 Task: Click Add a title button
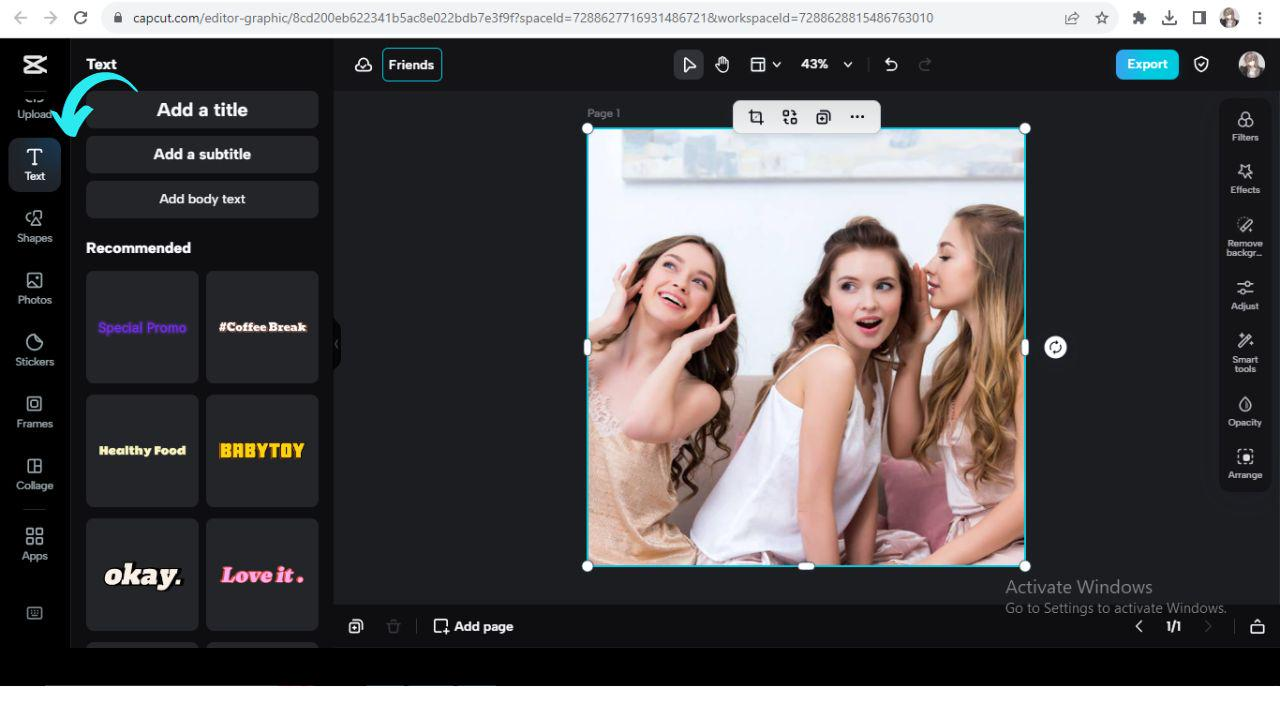click(x=202, y=110)
